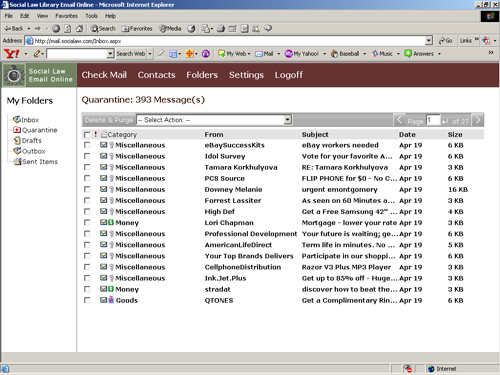The image size is (500, 375).
Task: Click the page number input field
Action: click(x=433, y=120)
